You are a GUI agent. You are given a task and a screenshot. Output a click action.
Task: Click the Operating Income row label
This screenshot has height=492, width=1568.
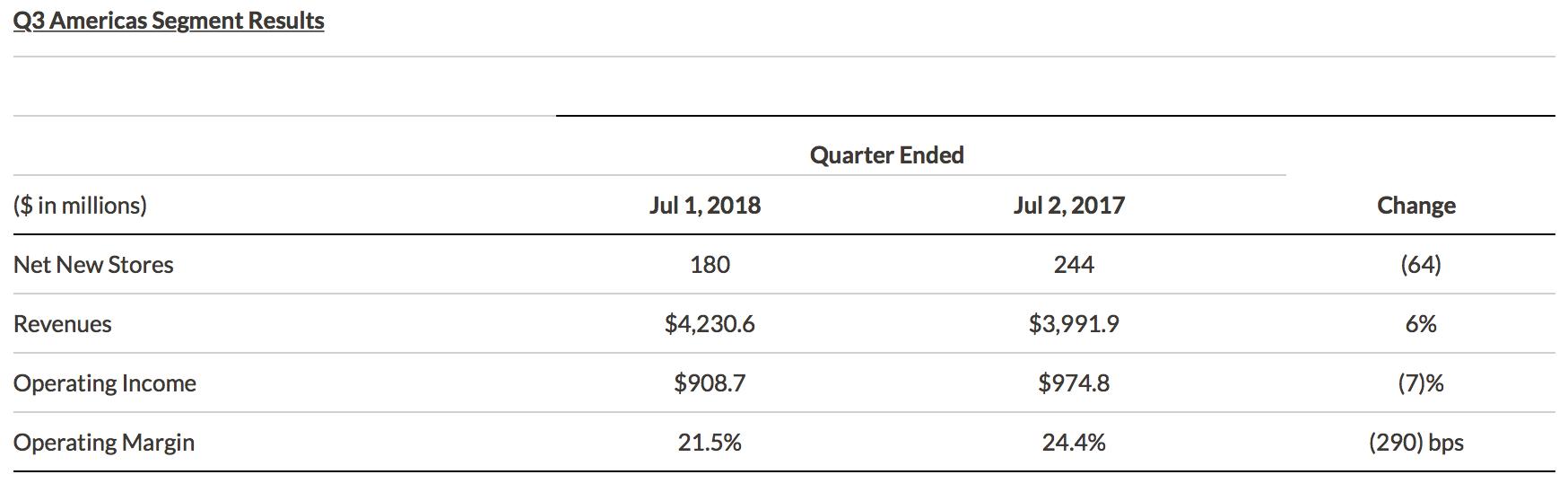[104, 383]
